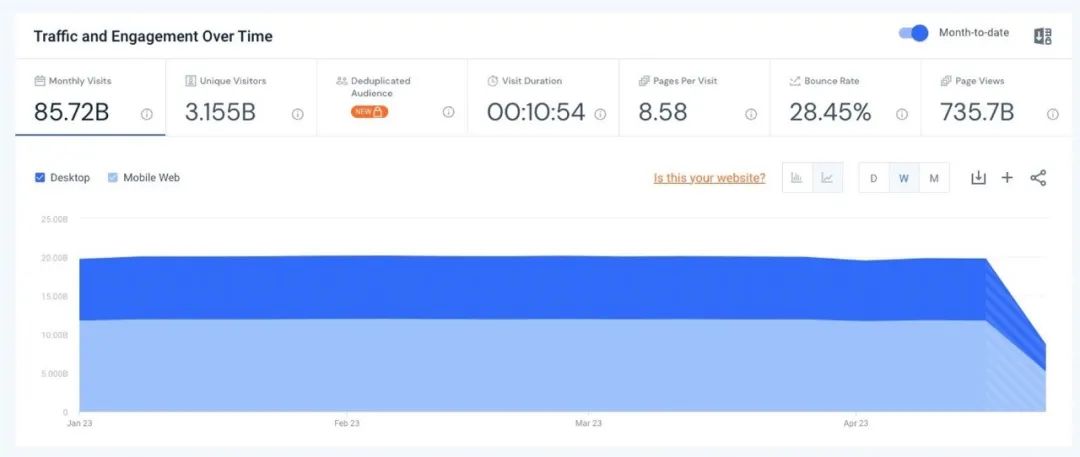The width and height of the screenshot is (1080, 457).
Task: Click the 20.00B y-axis label
Action: 54,258
